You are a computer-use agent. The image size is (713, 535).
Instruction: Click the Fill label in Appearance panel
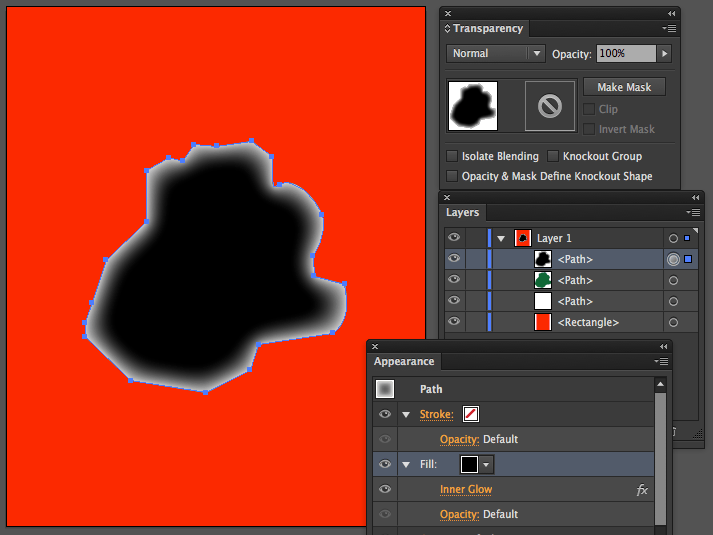tap(428, 464)
